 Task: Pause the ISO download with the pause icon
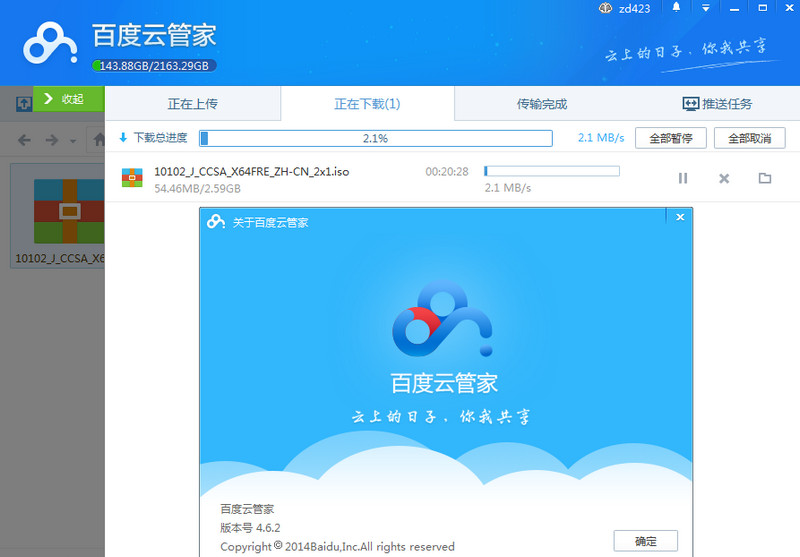[683, 178]
